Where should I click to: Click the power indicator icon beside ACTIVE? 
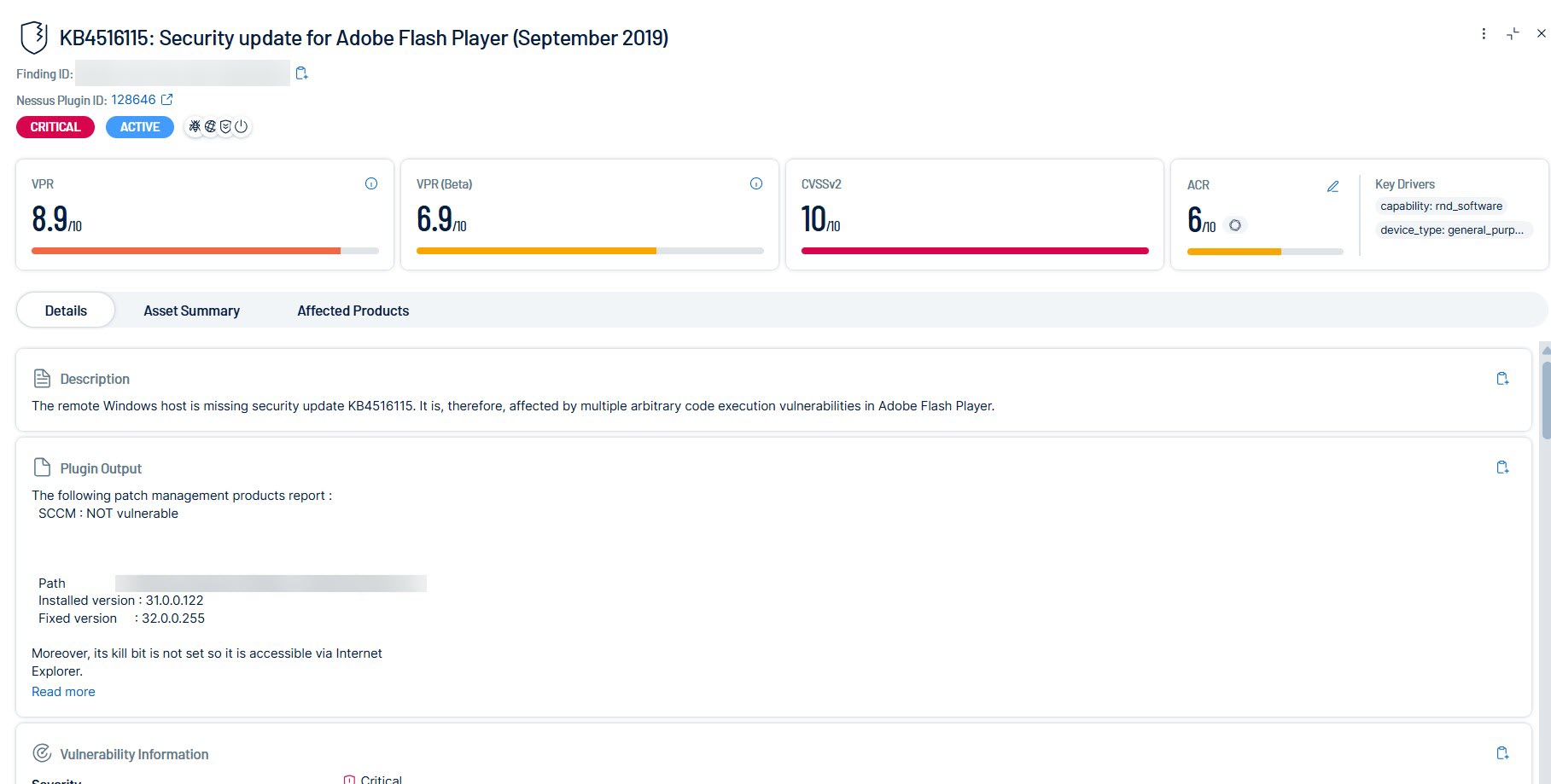click(242, 127)
